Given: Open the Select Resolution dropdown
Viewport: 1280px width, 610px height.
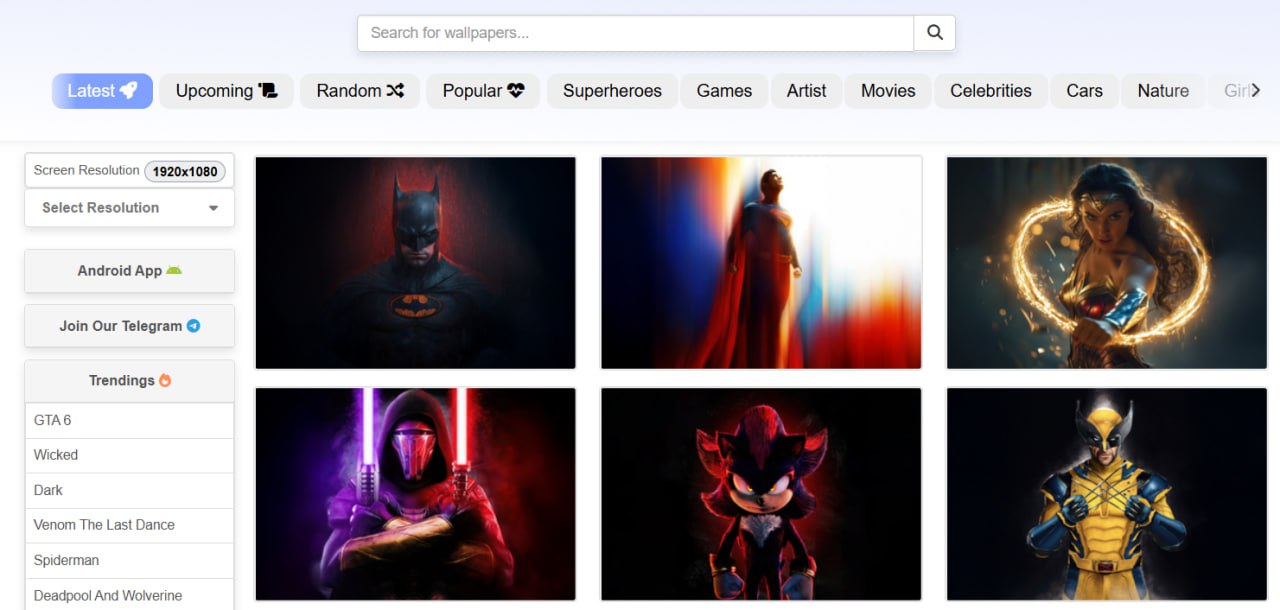Looking at the screenshot, I should click(x=129, y=208).
